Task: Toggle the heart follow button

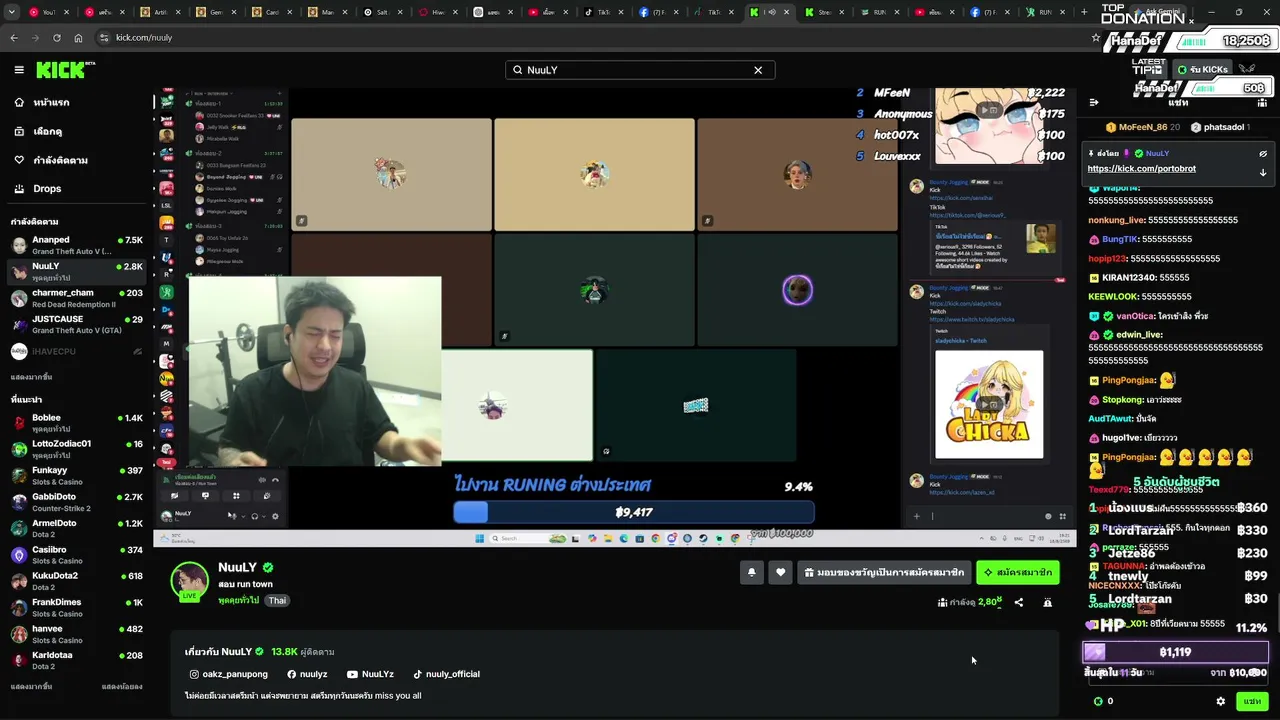Action: (781, 572)
